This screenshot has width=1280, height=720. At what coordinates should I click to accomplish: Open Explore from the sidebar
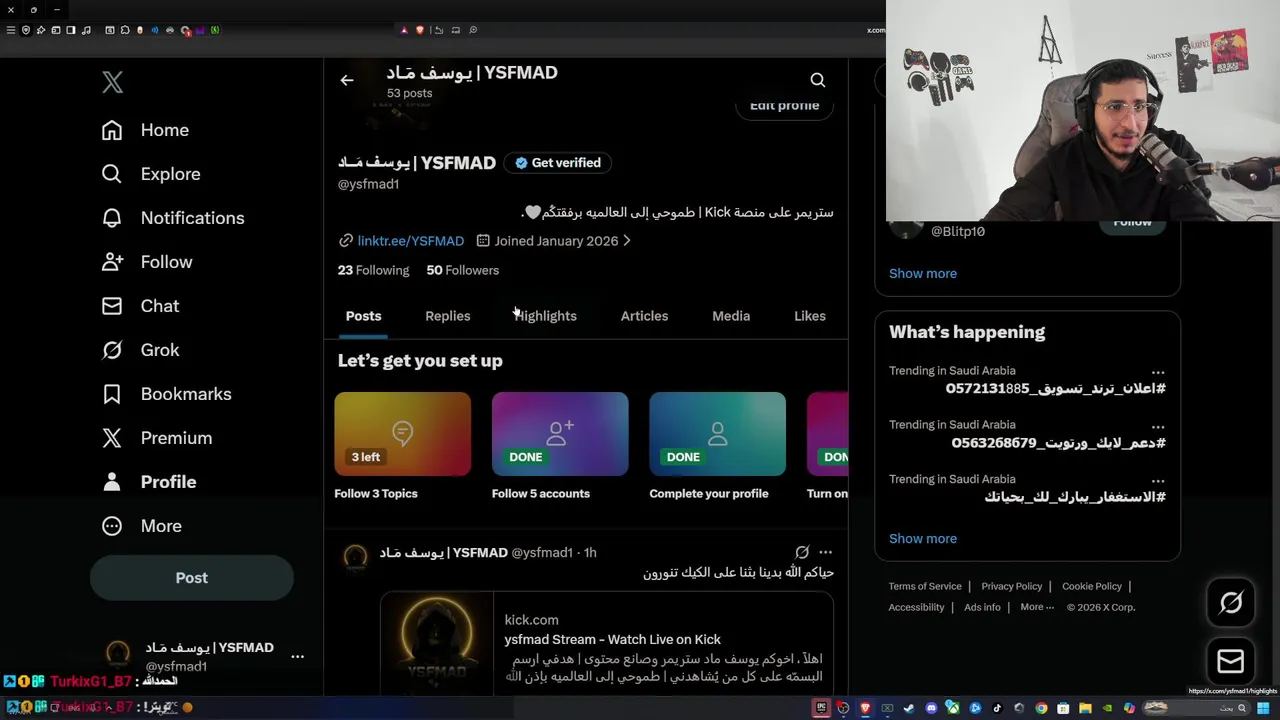[x=151, y=174]
